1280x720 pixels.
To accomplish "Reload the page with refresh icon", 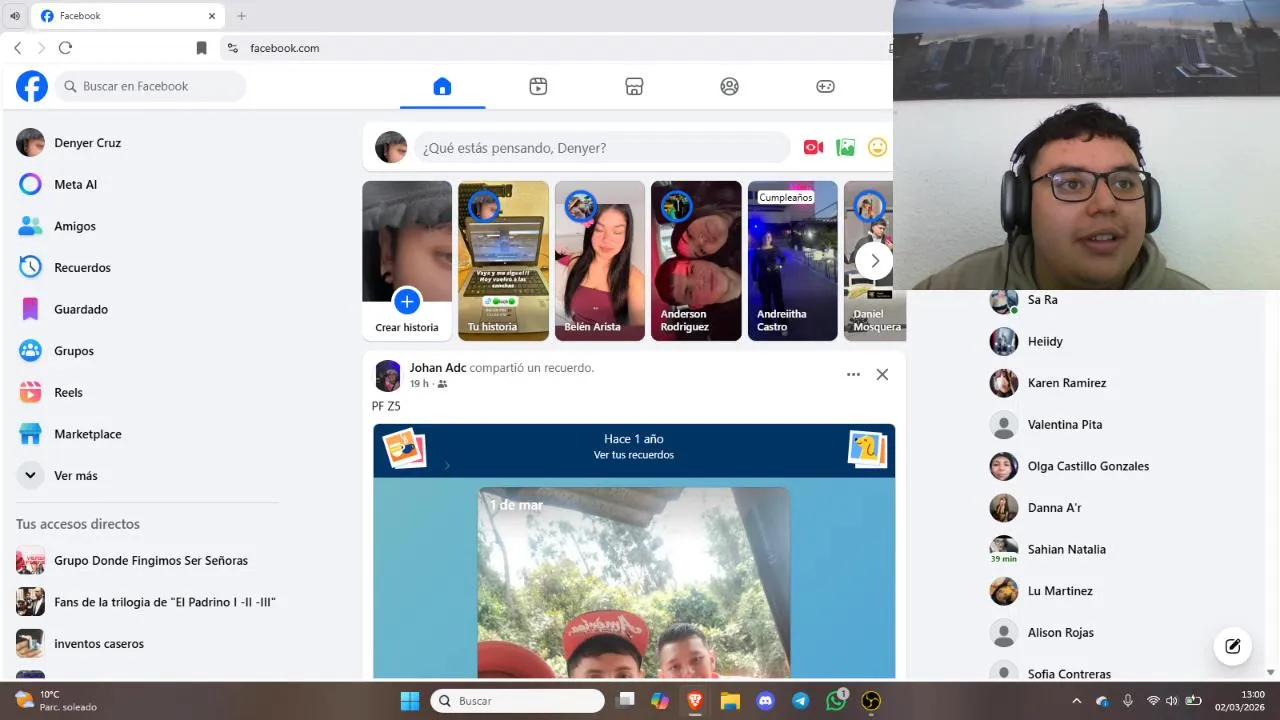I will point(65,48).
